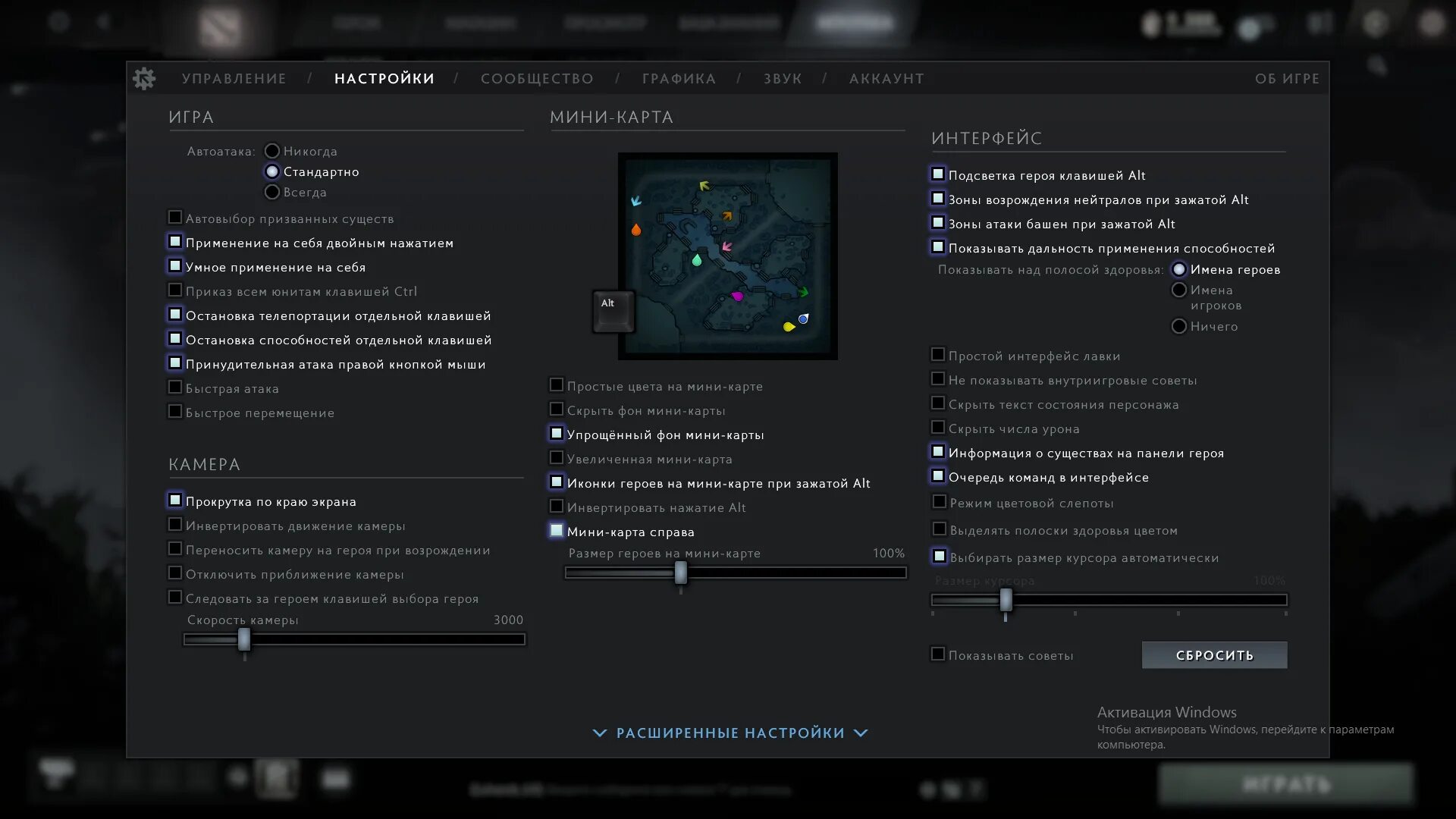
Task: Select Имена игроков radio option
Action: [x=1179, y=290]
